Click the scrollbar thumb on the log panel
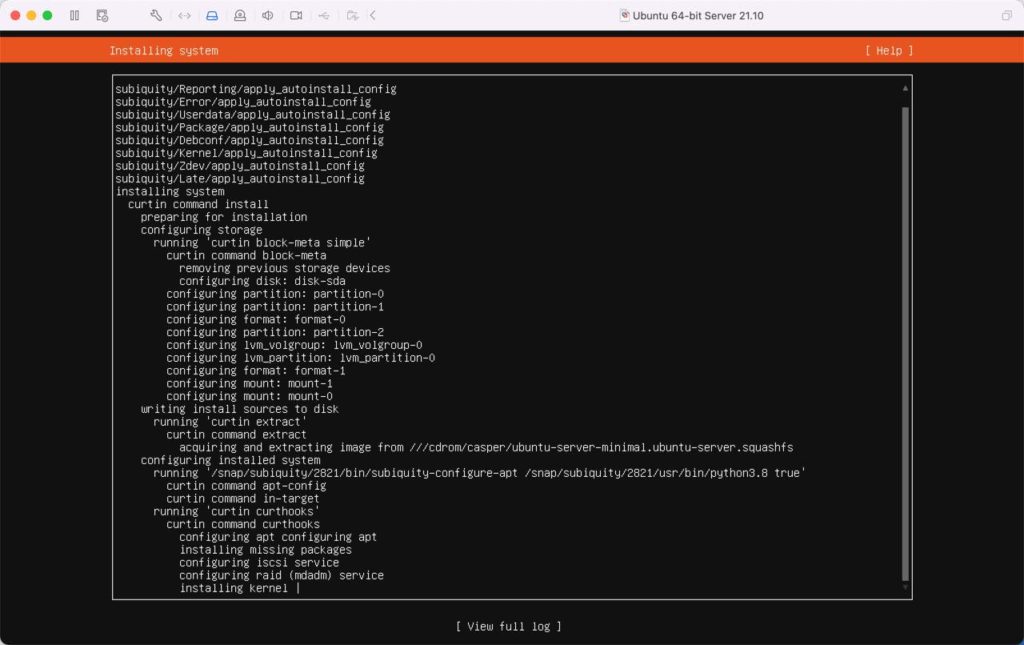The image size is (1024, 645). (903, 340)
